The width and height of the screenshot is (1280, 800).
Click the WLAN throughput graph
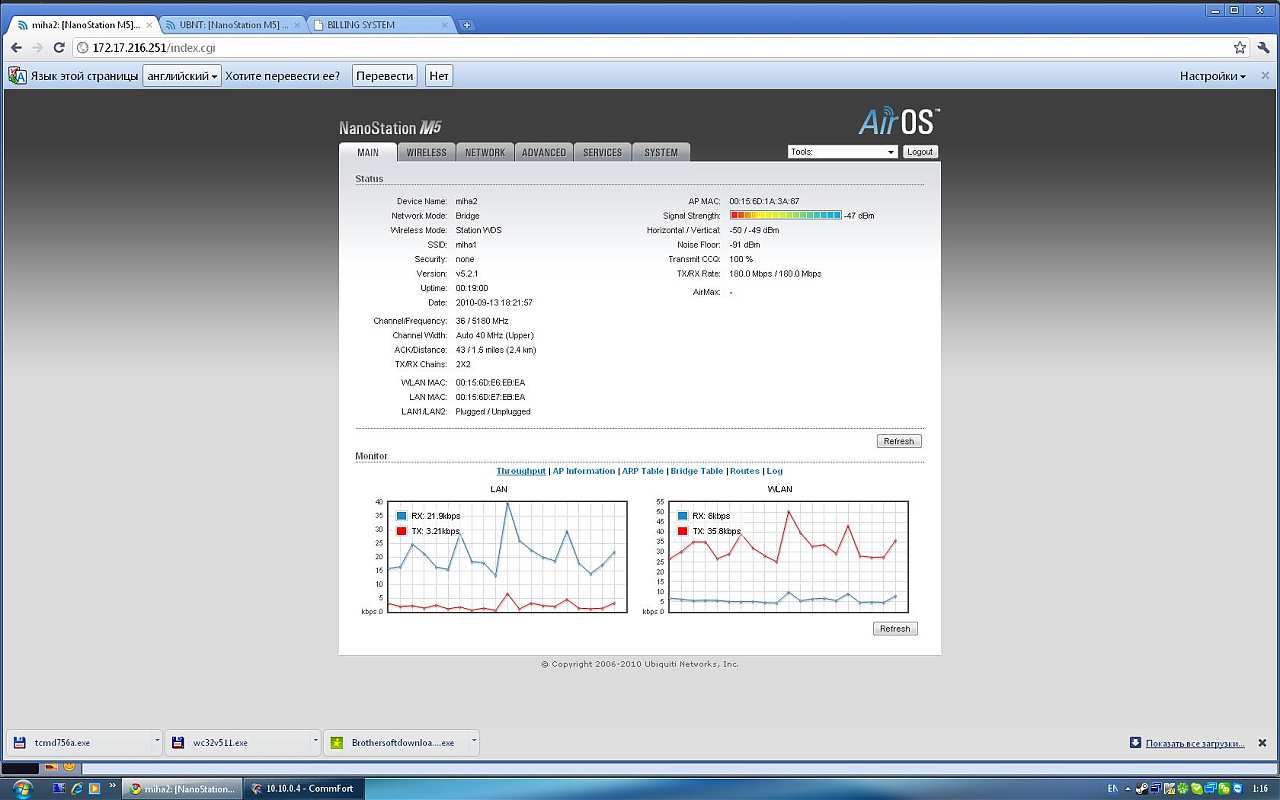pos(788,556)
